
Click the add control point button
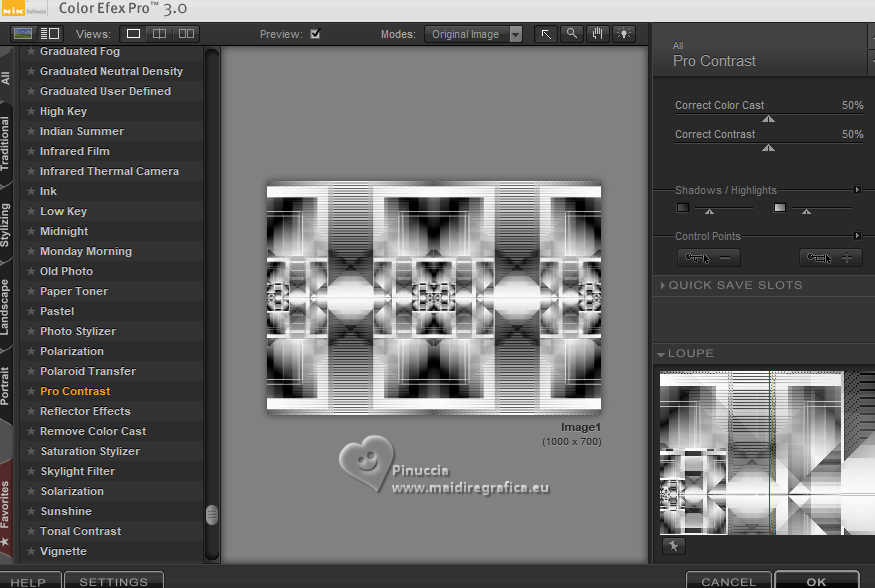pyautogui.click(x=830, y=258)
